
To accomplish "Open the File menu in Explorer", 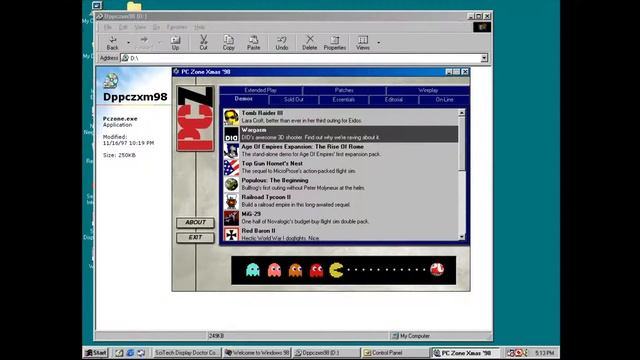I will pyautogui.click(x=107, y=27).
